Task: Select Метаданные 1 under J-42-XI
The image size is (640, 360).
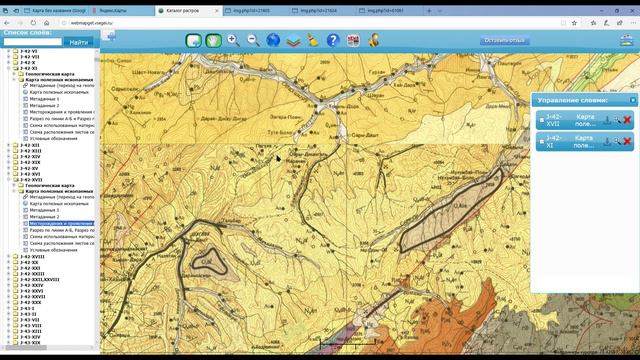Action: [x=44, y=99]
